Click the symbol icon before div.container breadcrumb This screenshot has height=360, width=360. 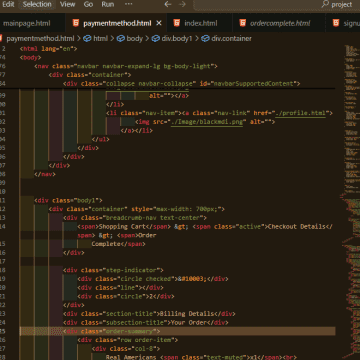click(x=205, y=38)
